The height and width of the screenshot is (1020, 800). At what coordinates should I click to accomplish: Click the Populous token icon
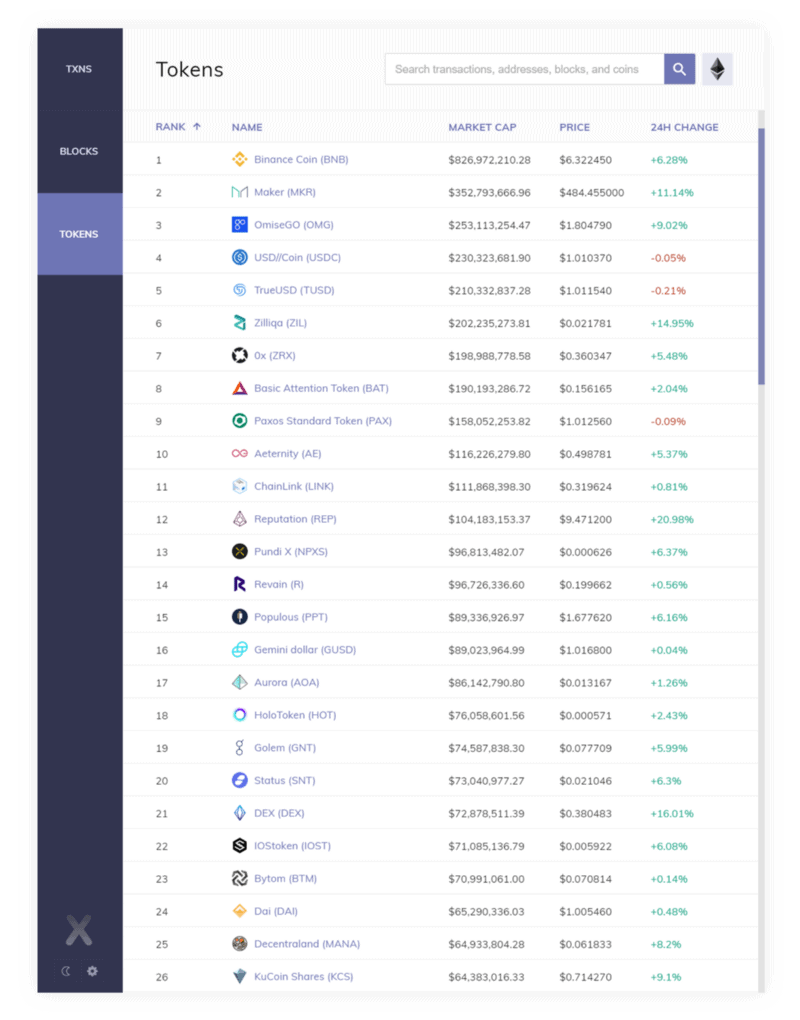pyautogui.click(x=239, y=617)
